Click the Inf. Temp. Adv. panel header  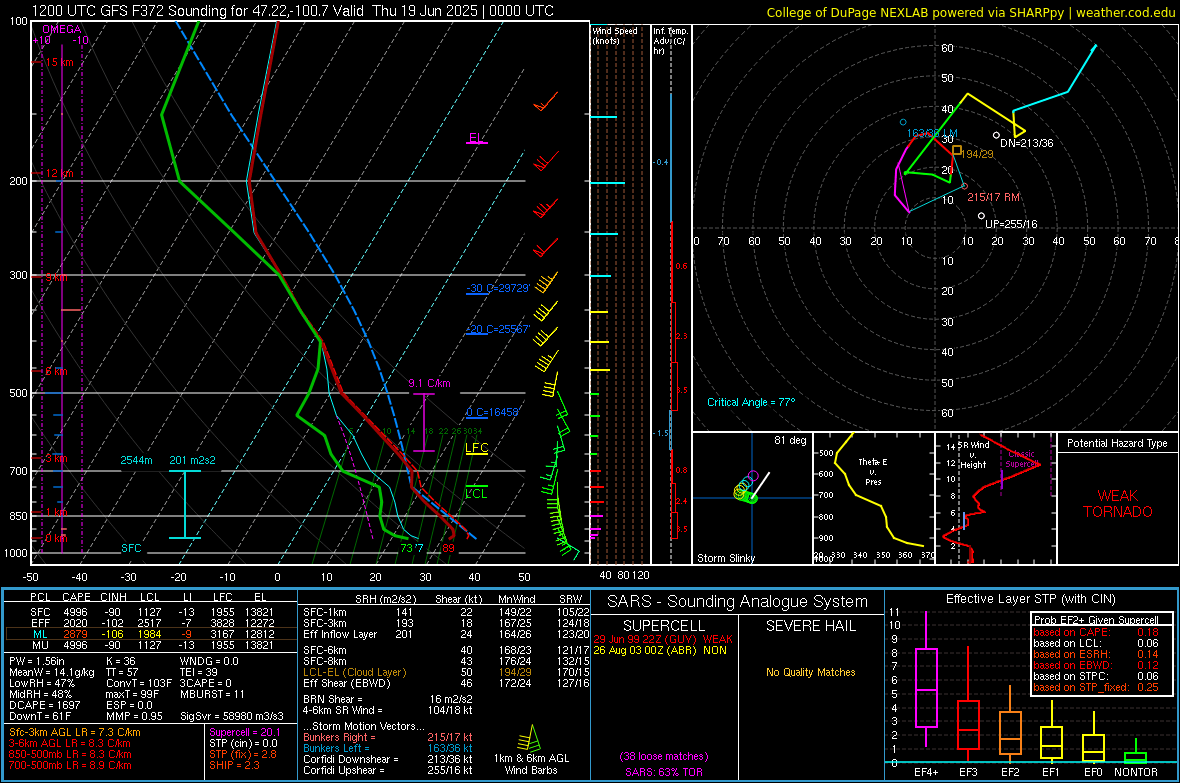point(670,41)
